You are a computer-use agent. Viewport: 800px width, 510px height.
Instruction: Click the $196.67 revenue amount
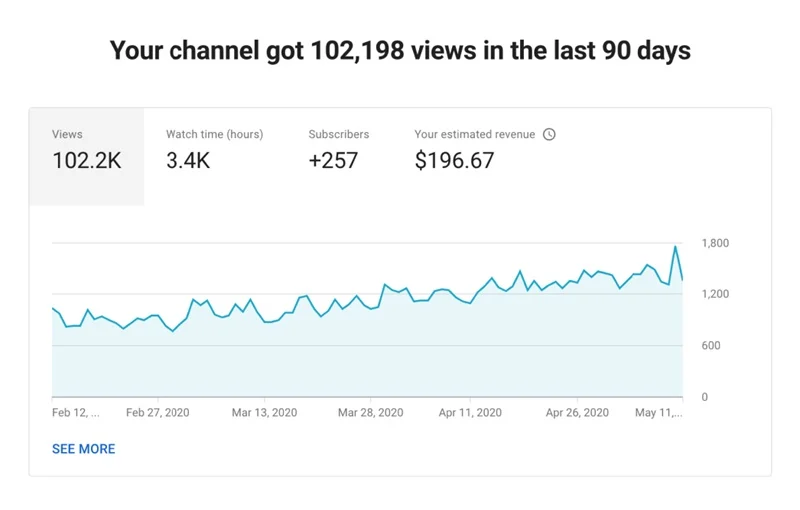(x=454, y=160)
